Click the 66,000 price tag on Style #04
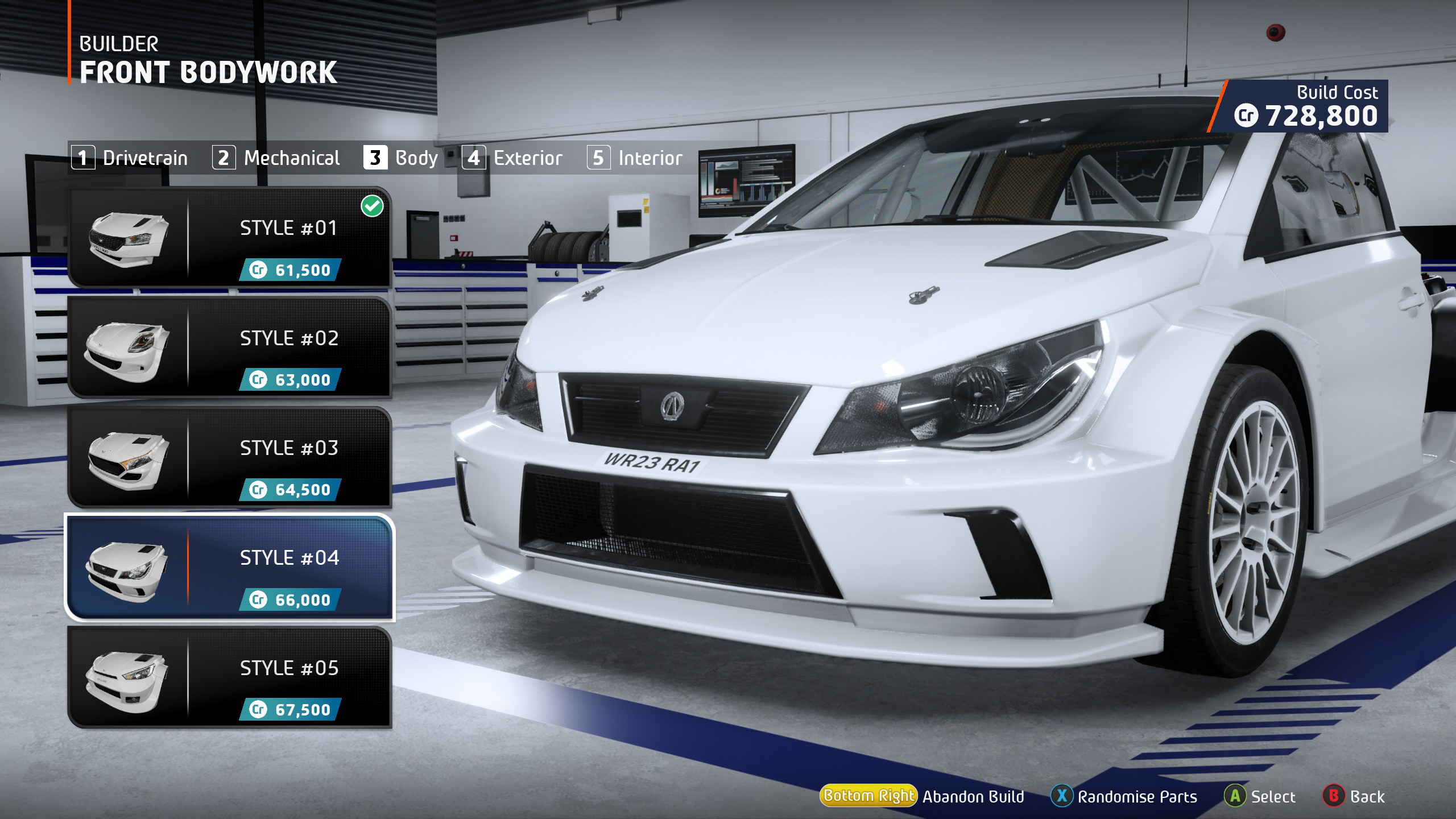Screen dimensions: 1456x819 click(x=290, y=599)
